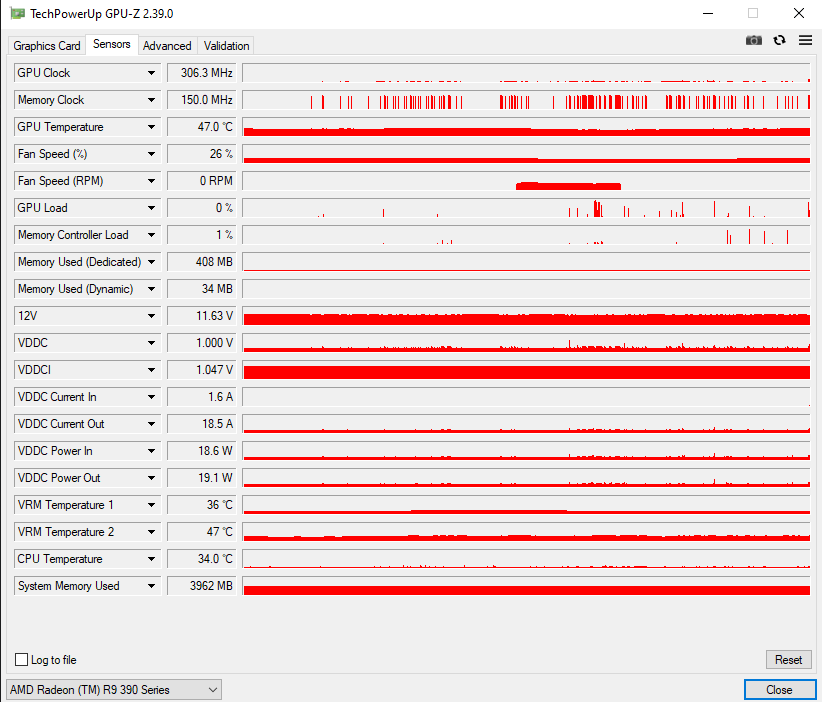Click the VRM Temperature 2 history graph

tap(526, 532)
